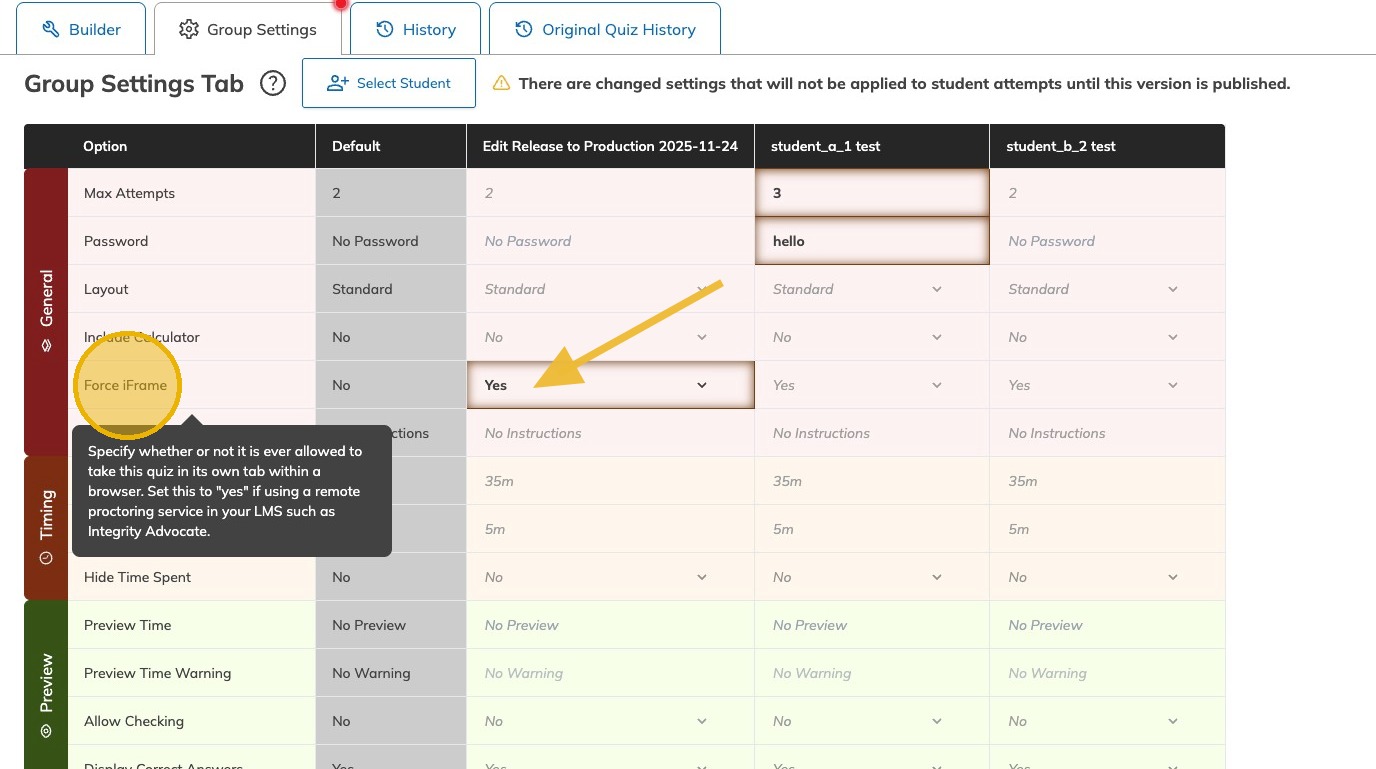Click the yellow warning triangle icon

(501, 84)
